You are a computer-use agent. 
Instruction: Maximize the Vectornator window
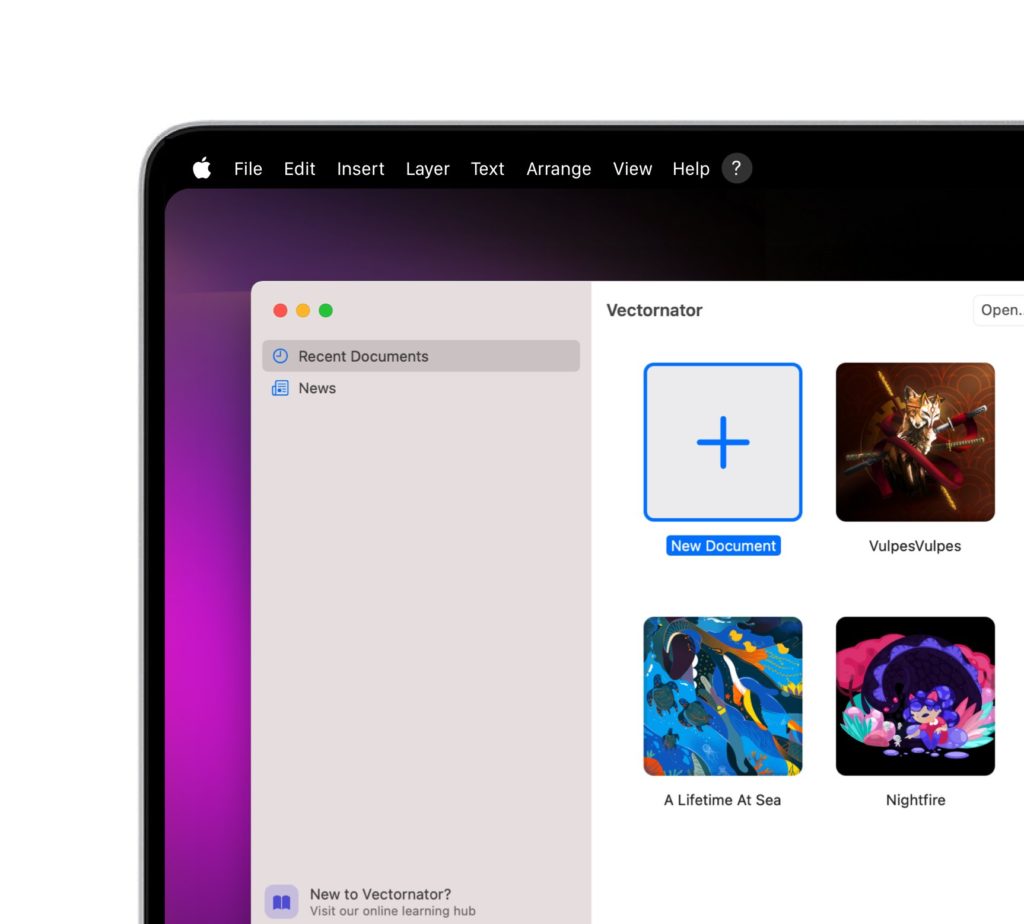[326, 311]
